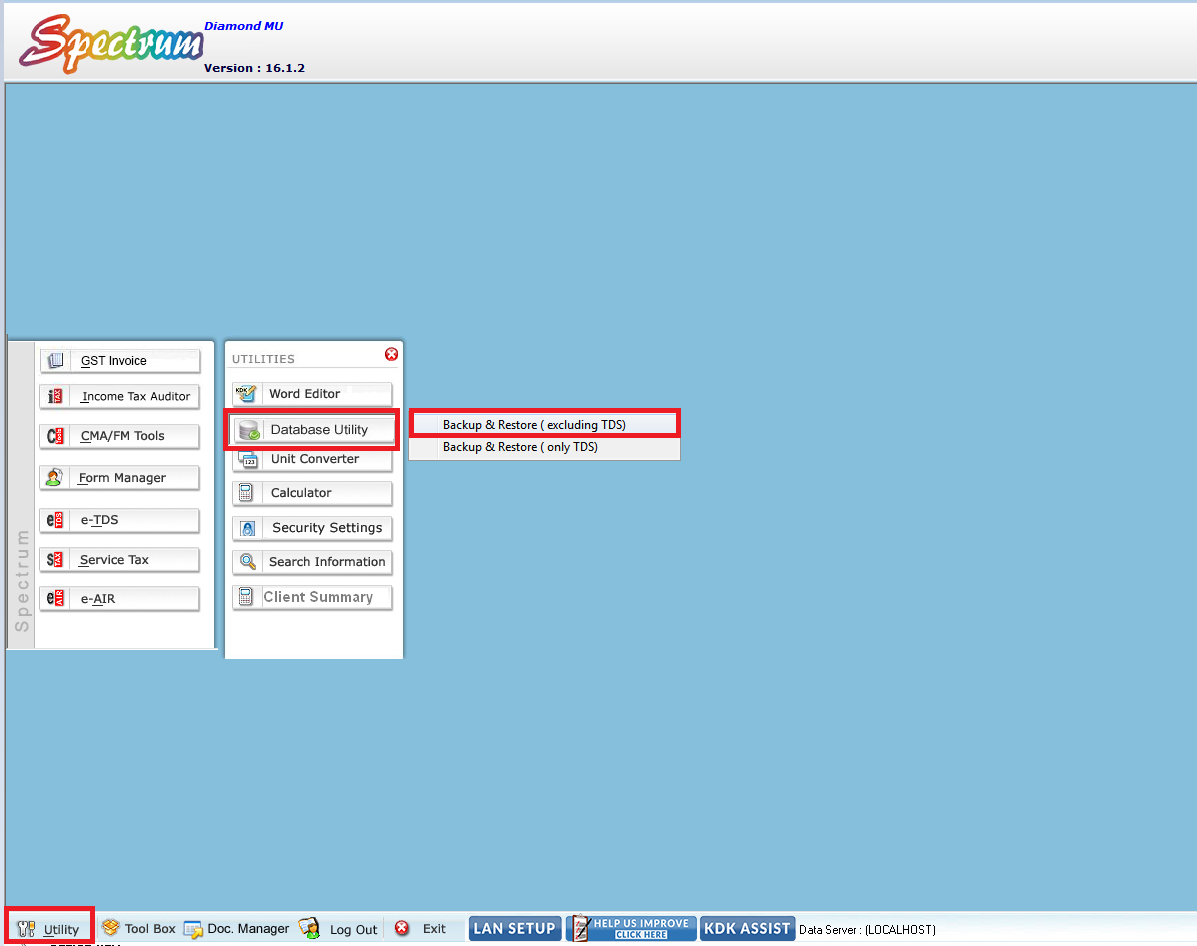1197x946 pixels.
Task: Open Client Summary
Action: point(312,597)
